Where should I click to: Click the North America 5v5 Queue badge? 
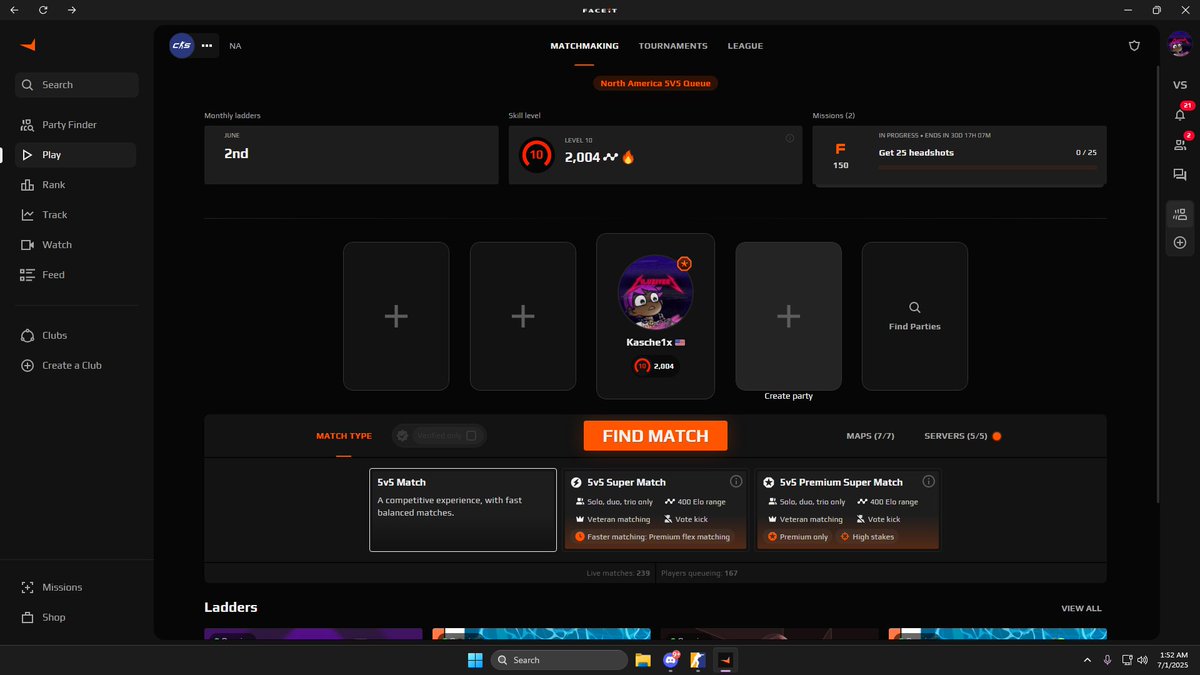click(x=655, y=83)
